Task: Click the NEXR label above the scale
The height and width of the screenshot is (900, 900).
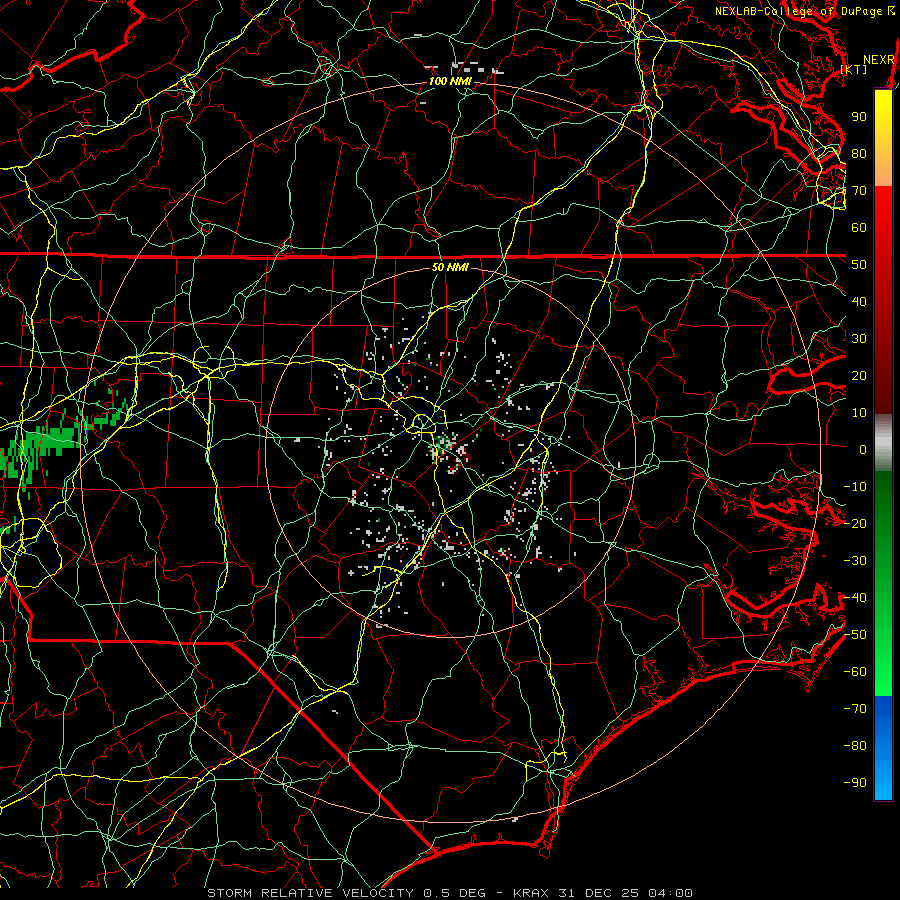Action: coord(879,60)
